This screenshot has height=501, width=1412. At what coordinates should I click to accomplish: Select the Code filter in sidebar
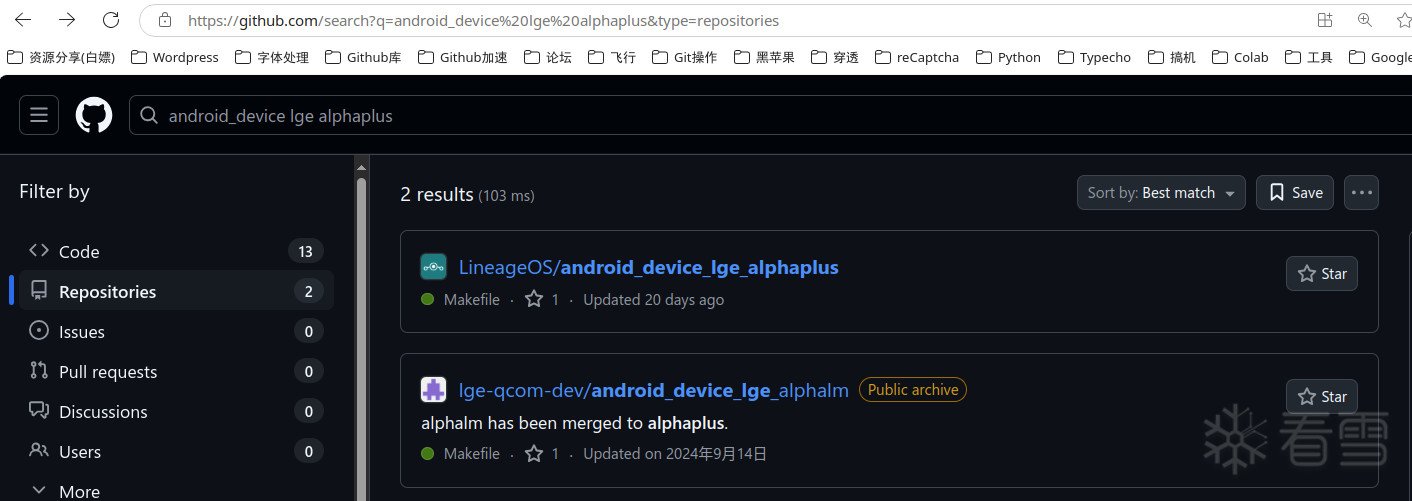[x=79, y=252]
